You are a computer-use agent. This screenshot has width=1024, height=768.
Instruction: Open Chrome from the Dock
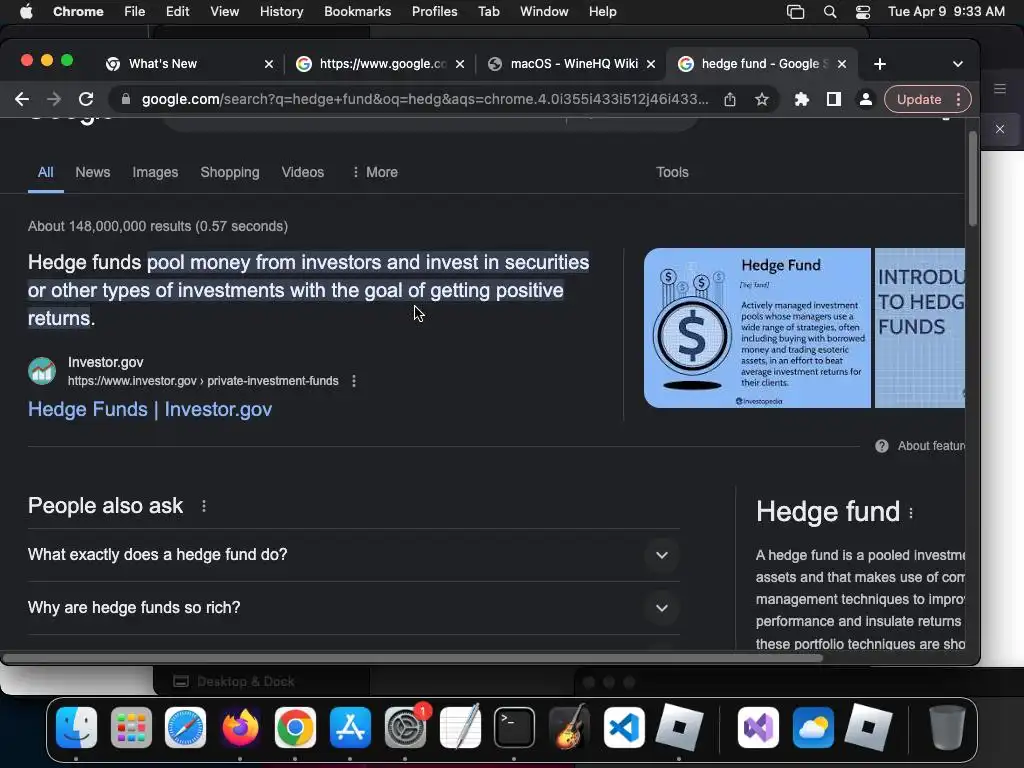pos(295,727)
